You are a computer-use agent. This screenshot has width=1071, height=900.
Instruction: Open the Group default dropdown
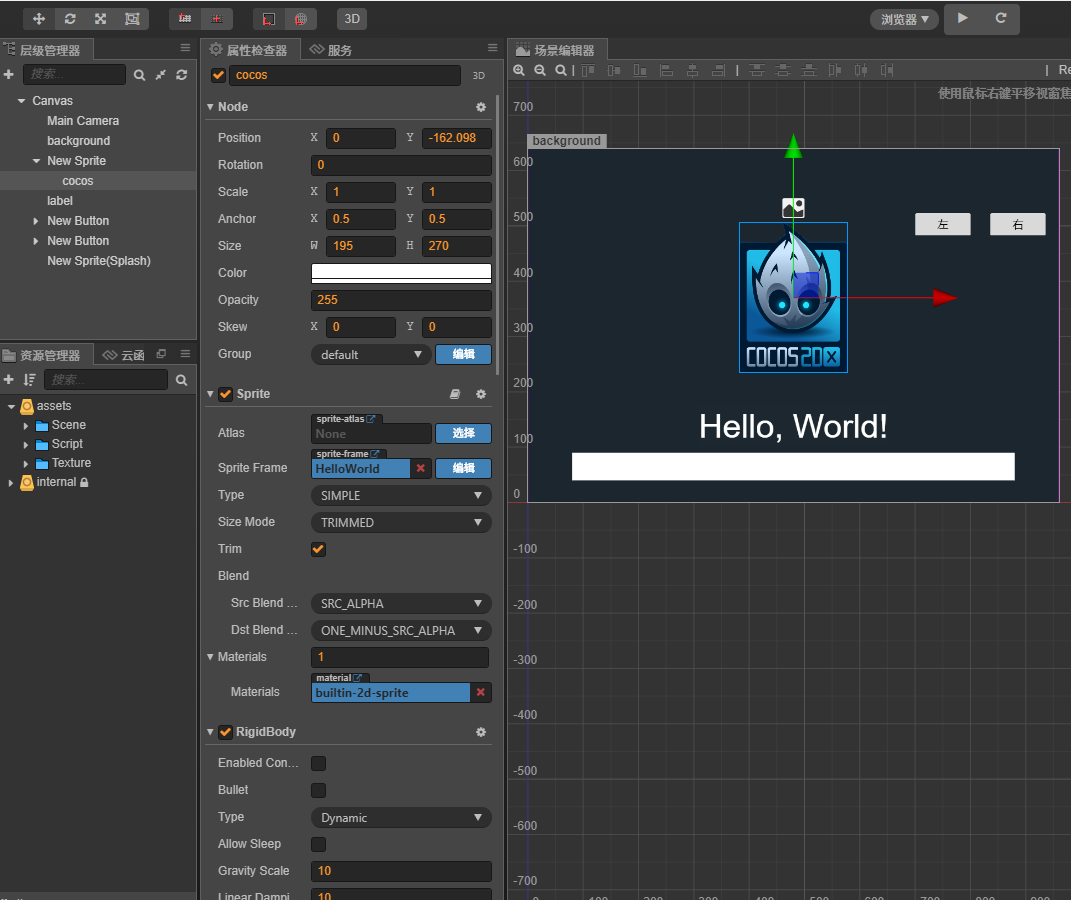371,354
